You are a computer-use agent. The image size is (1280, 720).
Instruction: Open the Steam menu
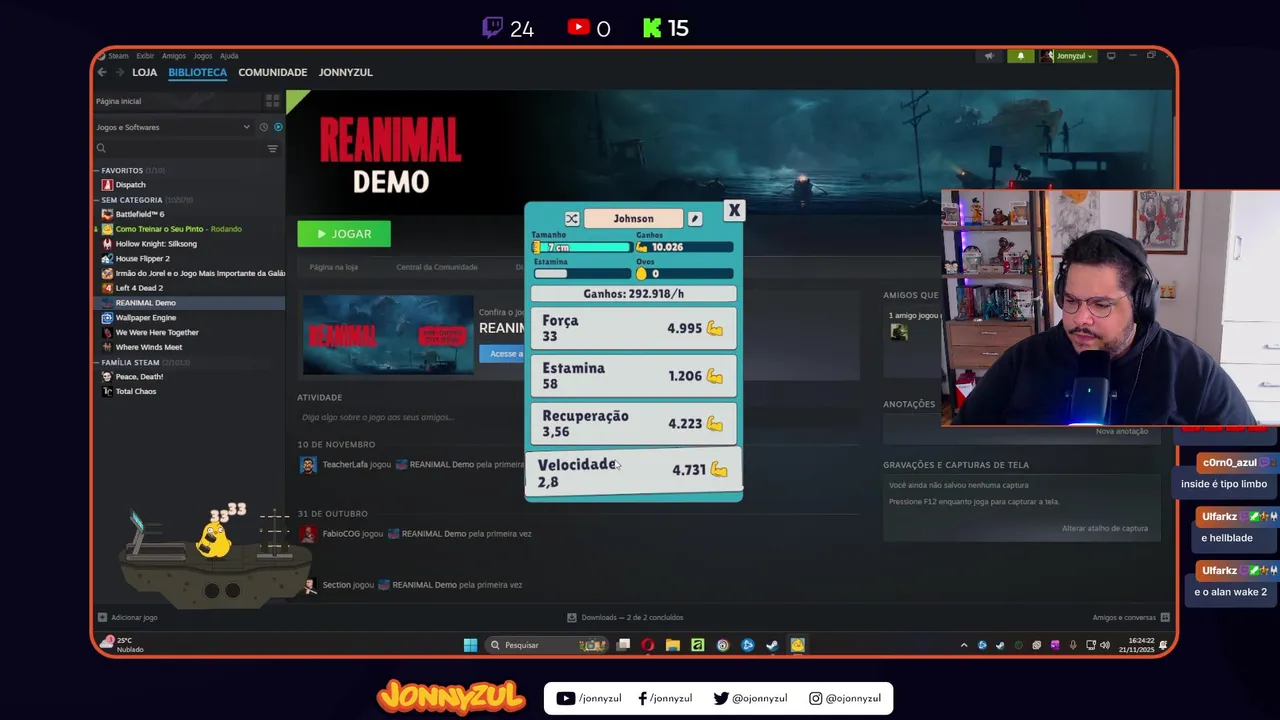(118, 56)
